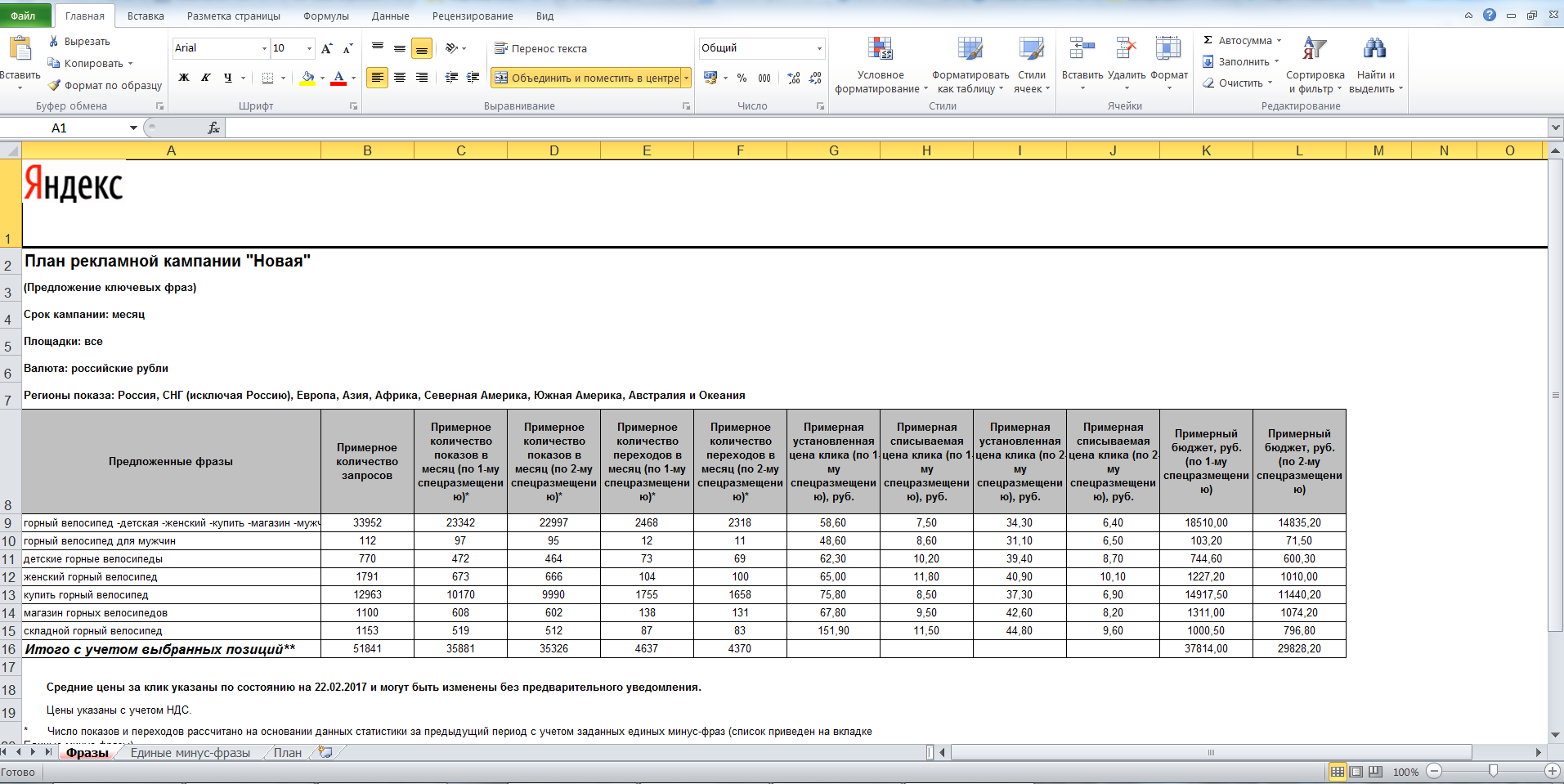Click the insert function fx icon
Image resolution: width=1564 pixels, height=784 pixels.
pos(213,128)
